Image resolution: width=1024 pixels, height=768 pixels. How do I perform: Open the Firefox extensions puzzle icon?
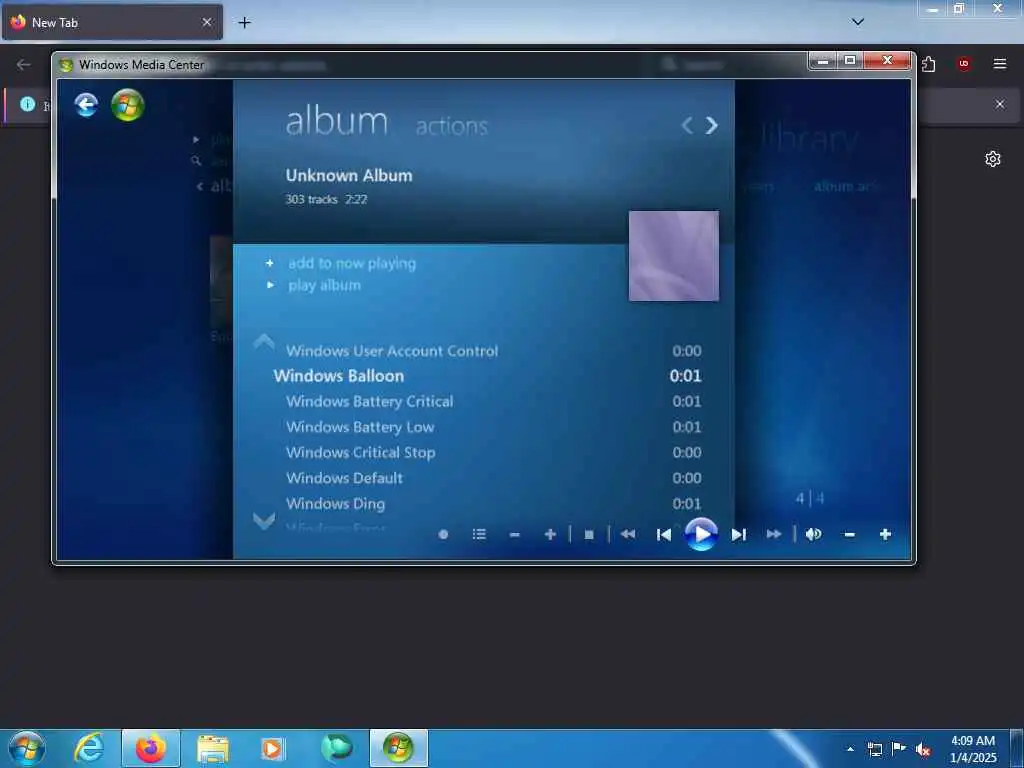point(929,64)
